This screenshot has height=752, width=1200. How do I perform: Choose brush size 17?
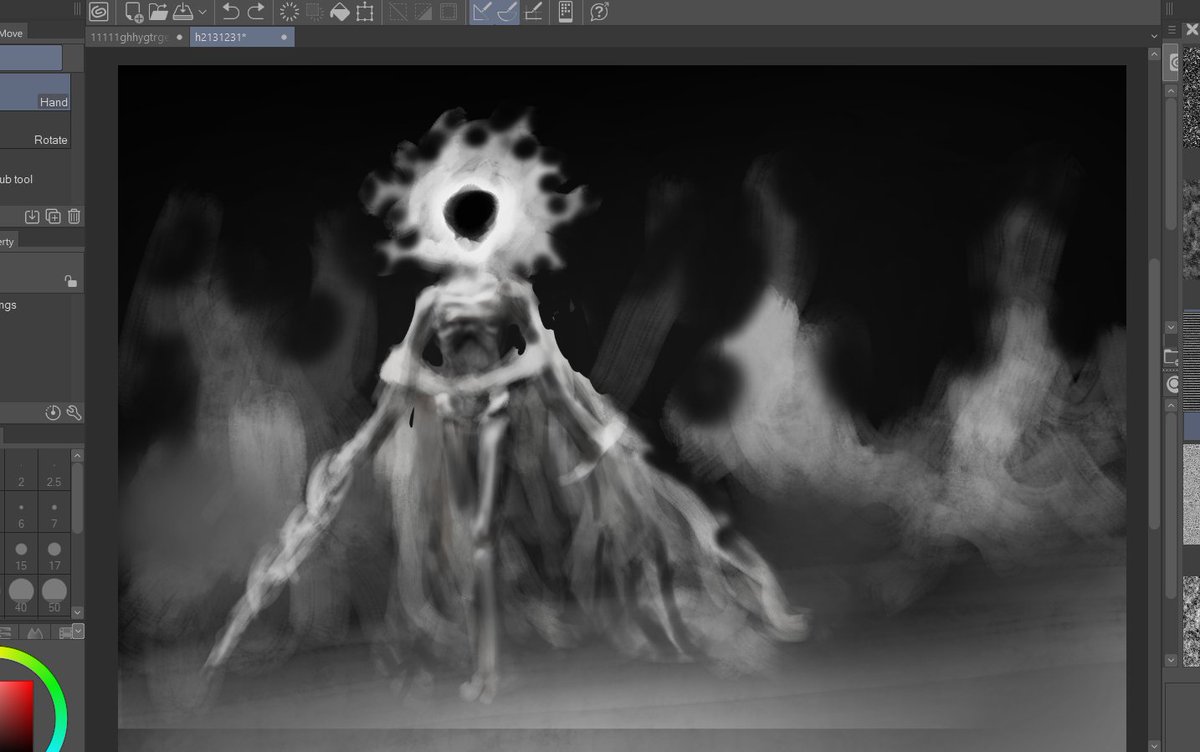click(x=54, y=555)
